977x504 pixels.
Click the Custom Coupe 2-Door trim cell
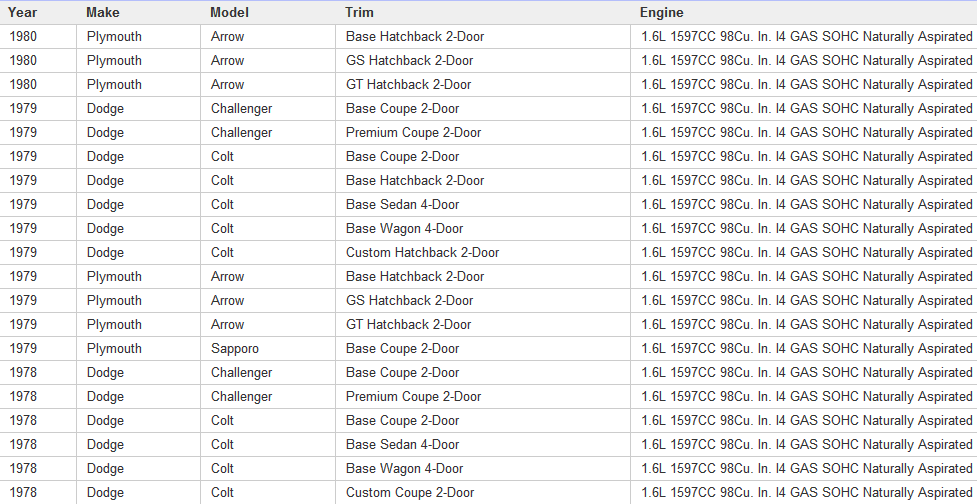[410, 492]
